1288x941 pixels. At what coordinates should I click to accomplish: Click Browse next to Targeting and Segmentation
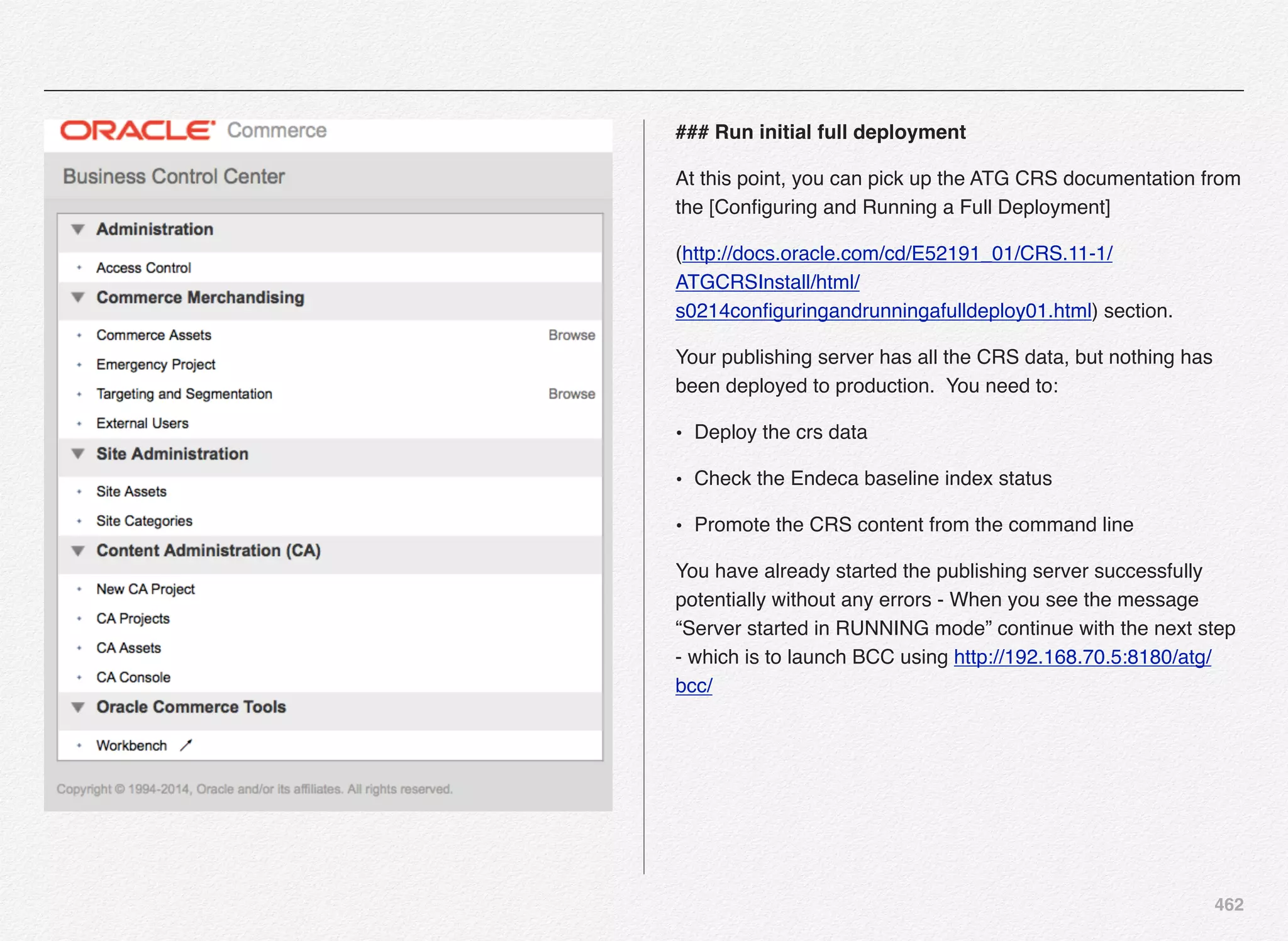click(x=571, y=394)
